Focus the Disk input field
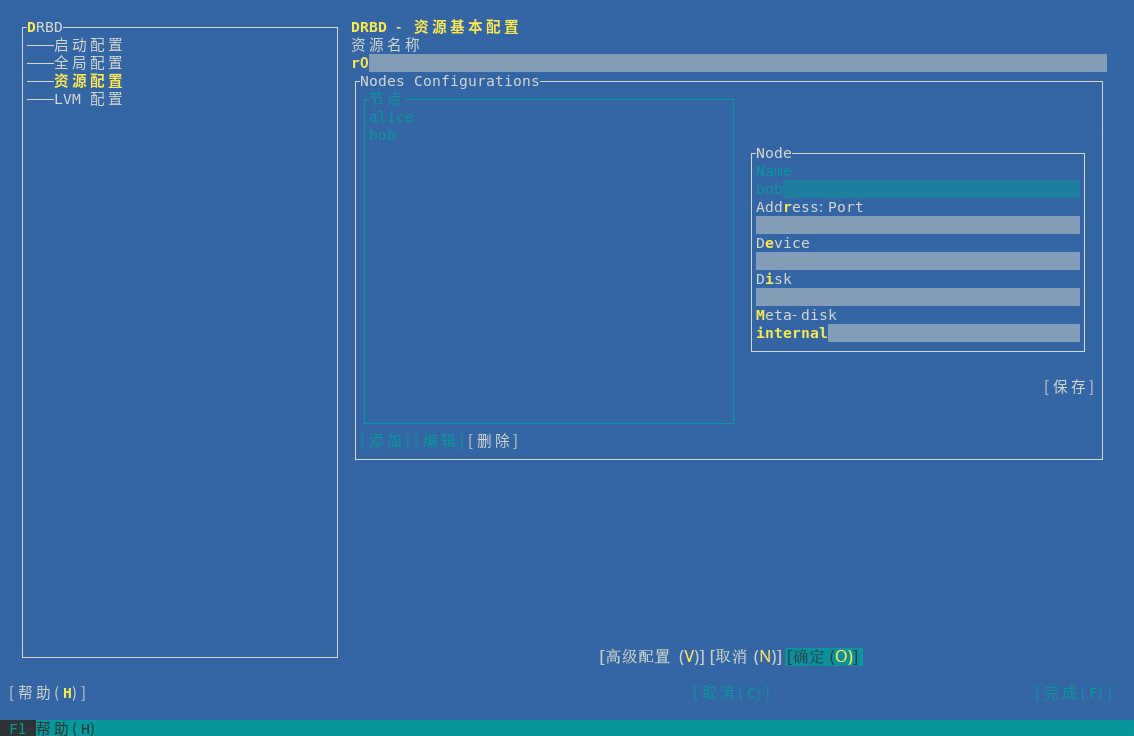 (918, 297)
